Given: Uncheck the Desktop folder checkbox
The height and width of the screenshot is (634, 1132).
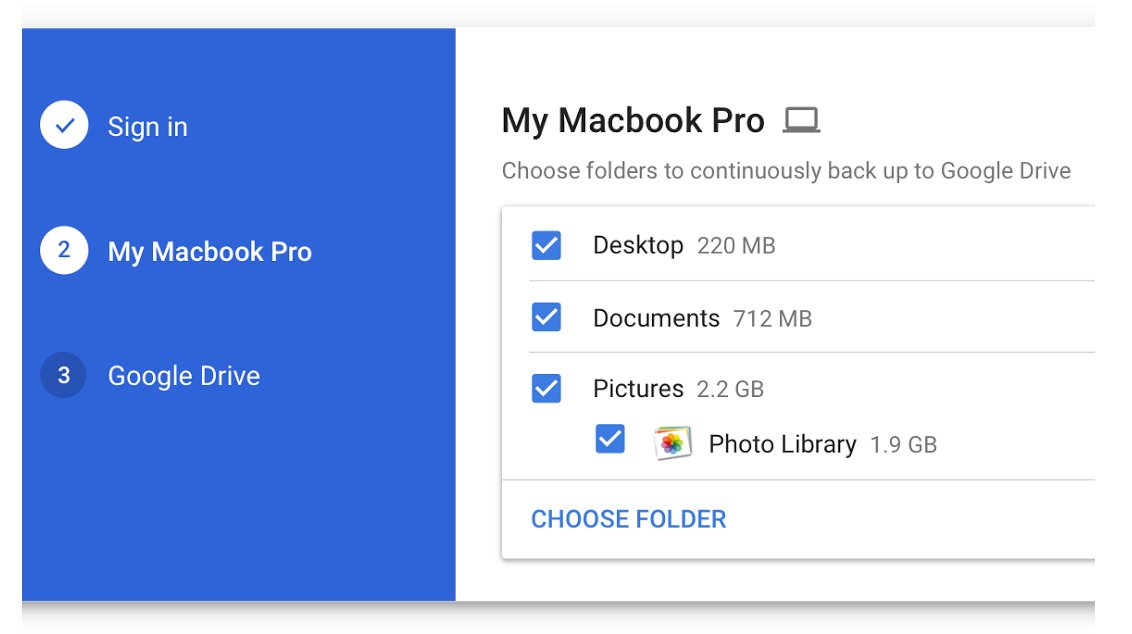Looking at the screenshot, I should click(x=546, y=245).
